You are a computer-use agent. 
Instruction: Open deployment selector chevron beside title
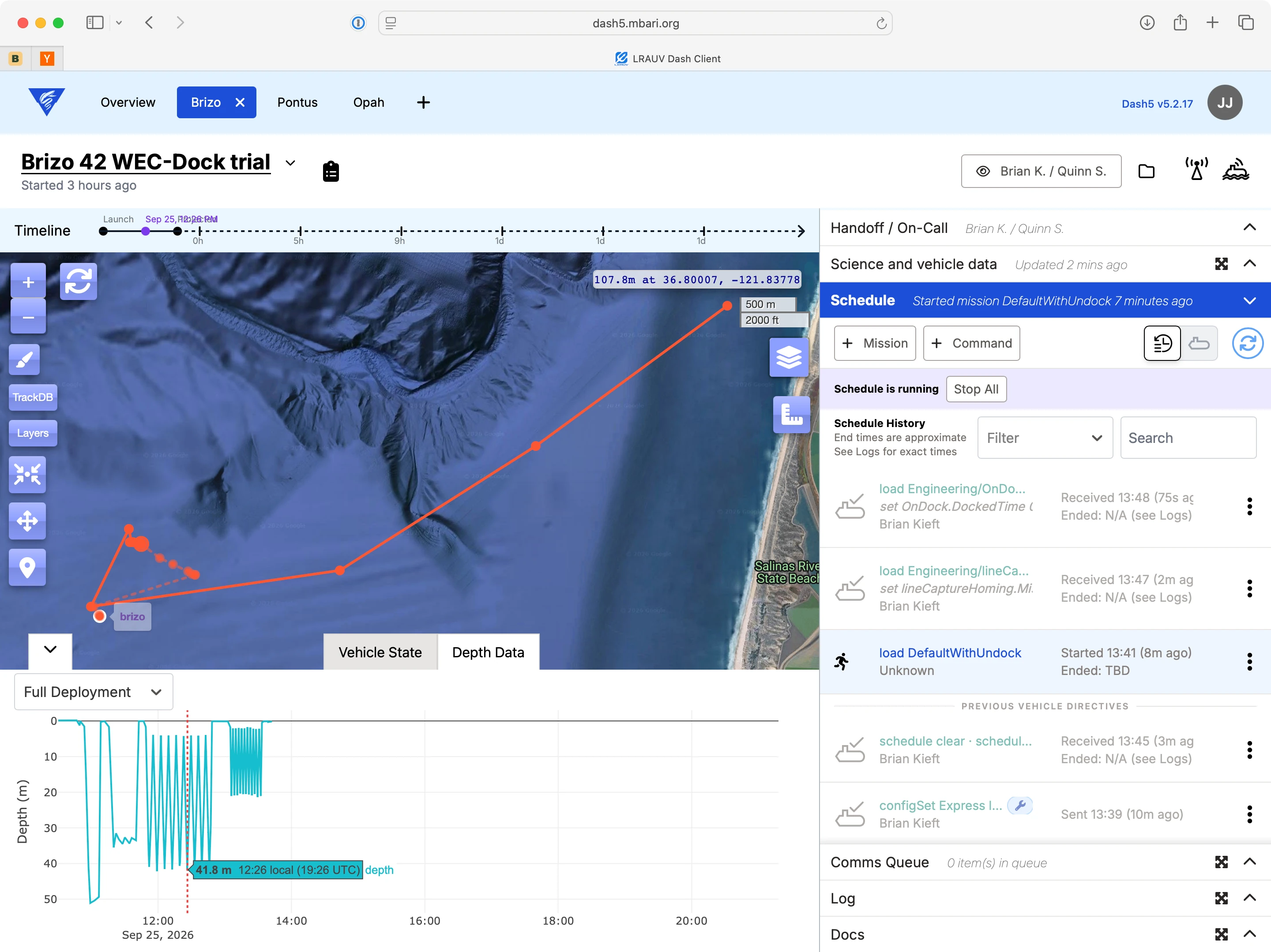pyautogui.click(x=291, y=163)
